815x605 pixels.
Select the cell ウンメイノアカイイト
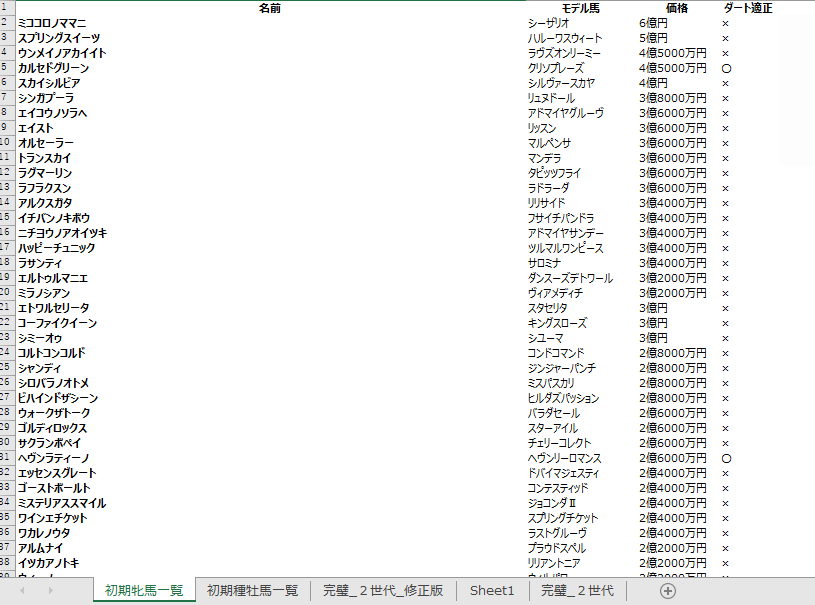click(270, 53)
